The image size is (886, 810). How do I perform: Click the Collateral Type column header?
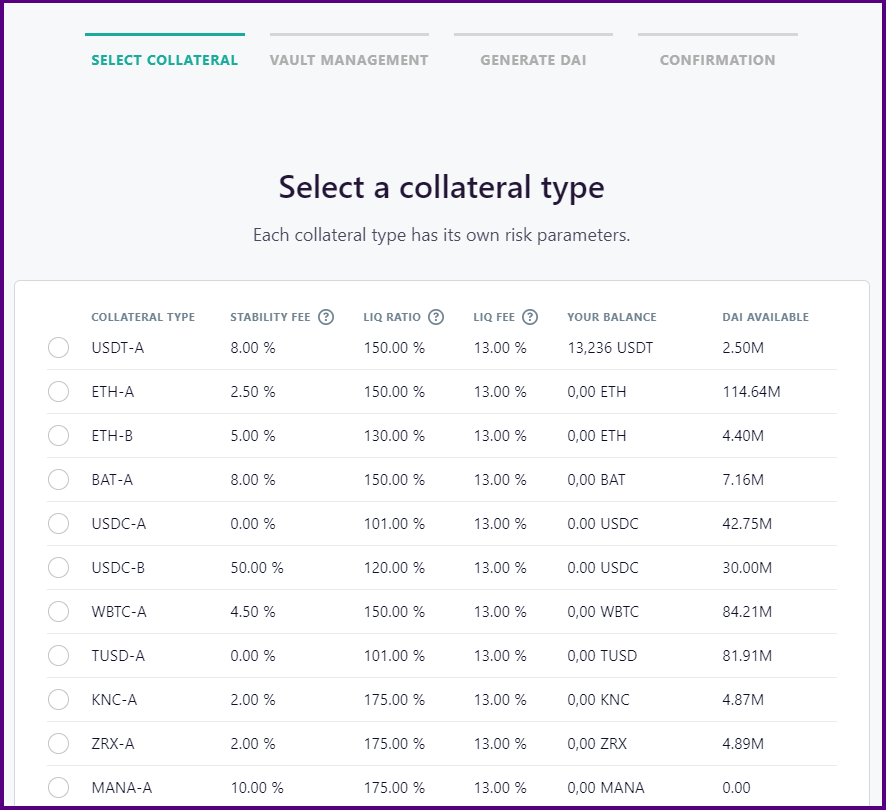[x=143, y=317]
